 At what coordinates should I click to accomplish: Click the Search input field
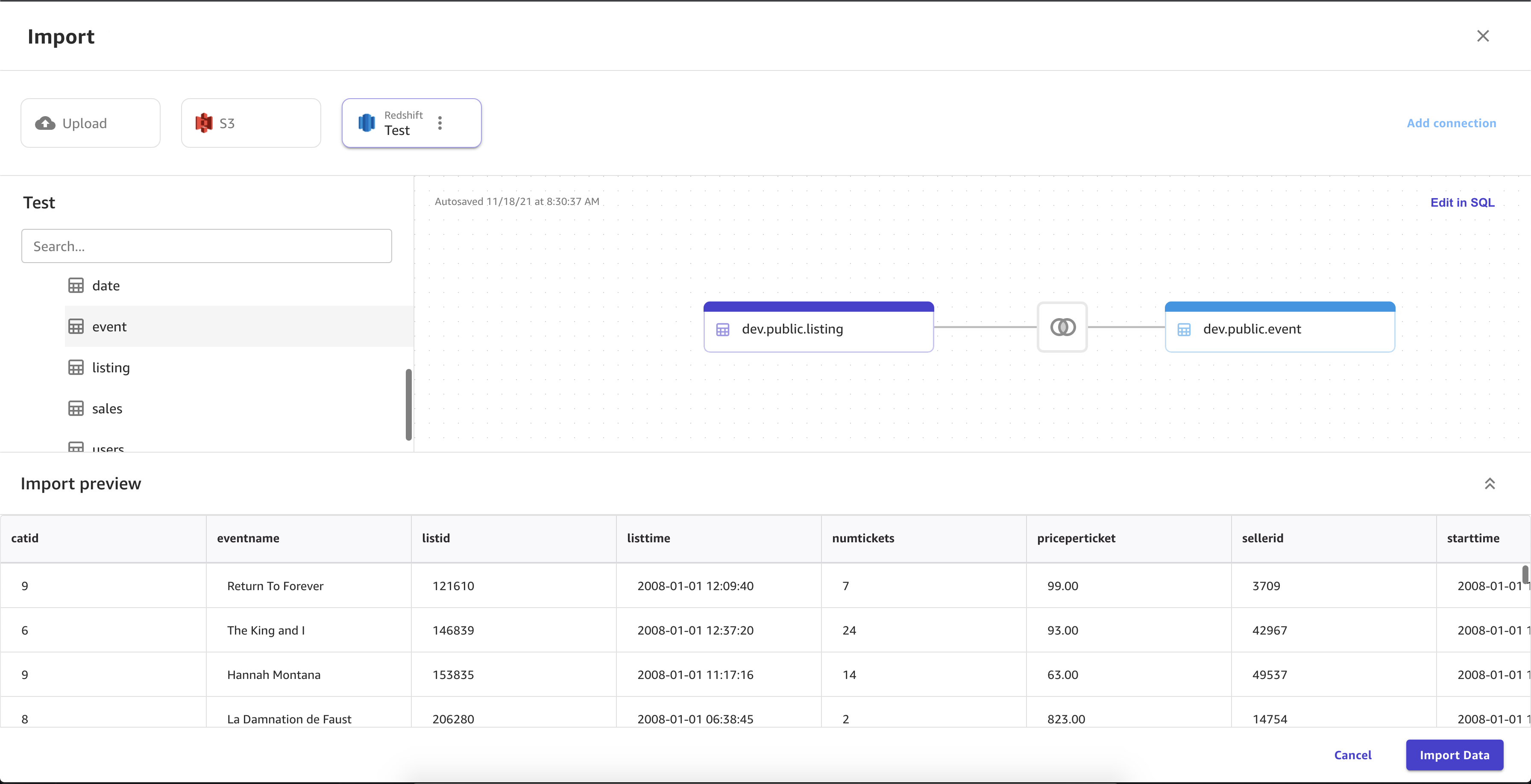206,245
